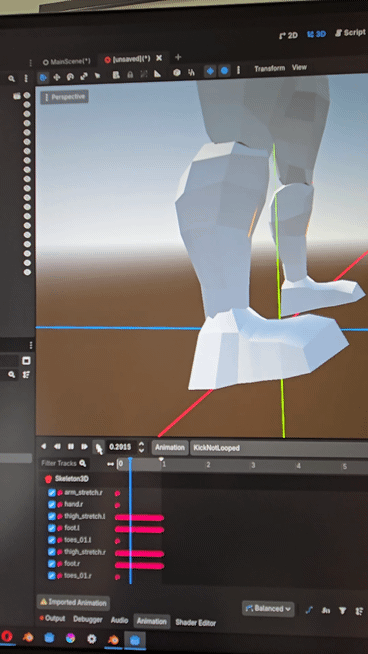Viewport: 368px width, 654px height.
Task: Click the animation time stepper arrows
Action: [x=141, y=448]
